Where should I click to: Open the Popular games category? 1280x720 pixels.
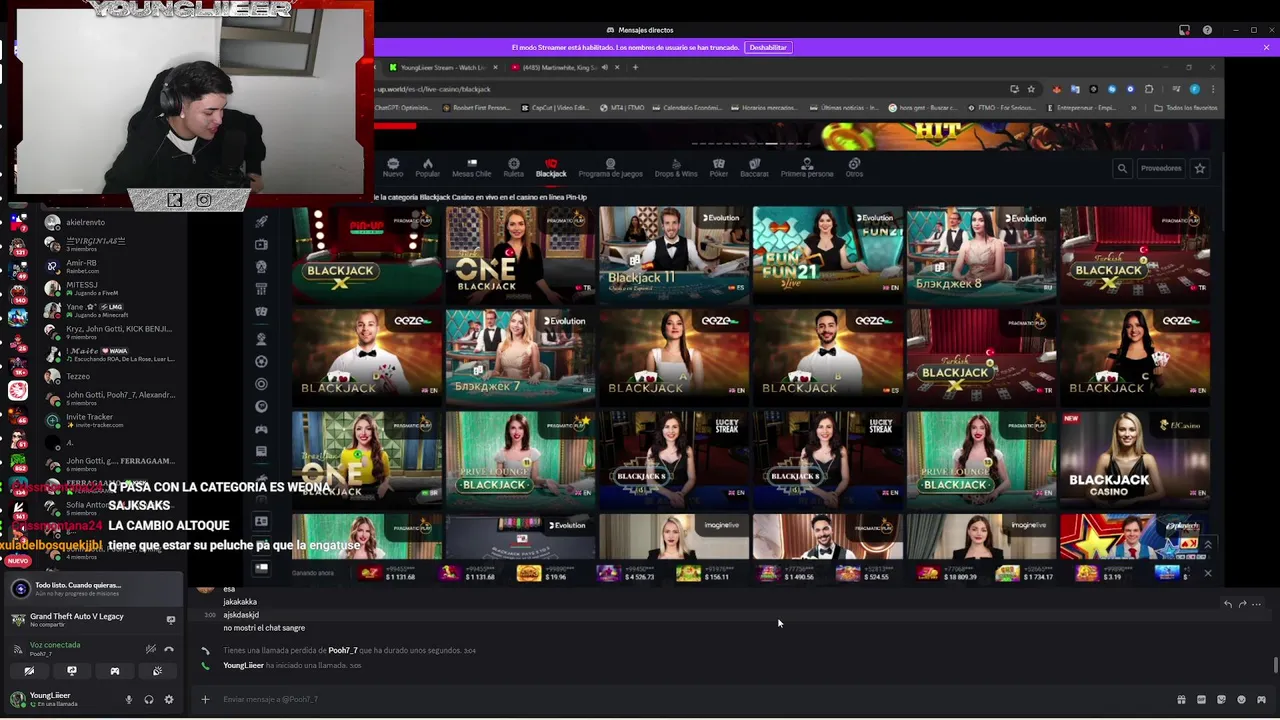(427, 167)
